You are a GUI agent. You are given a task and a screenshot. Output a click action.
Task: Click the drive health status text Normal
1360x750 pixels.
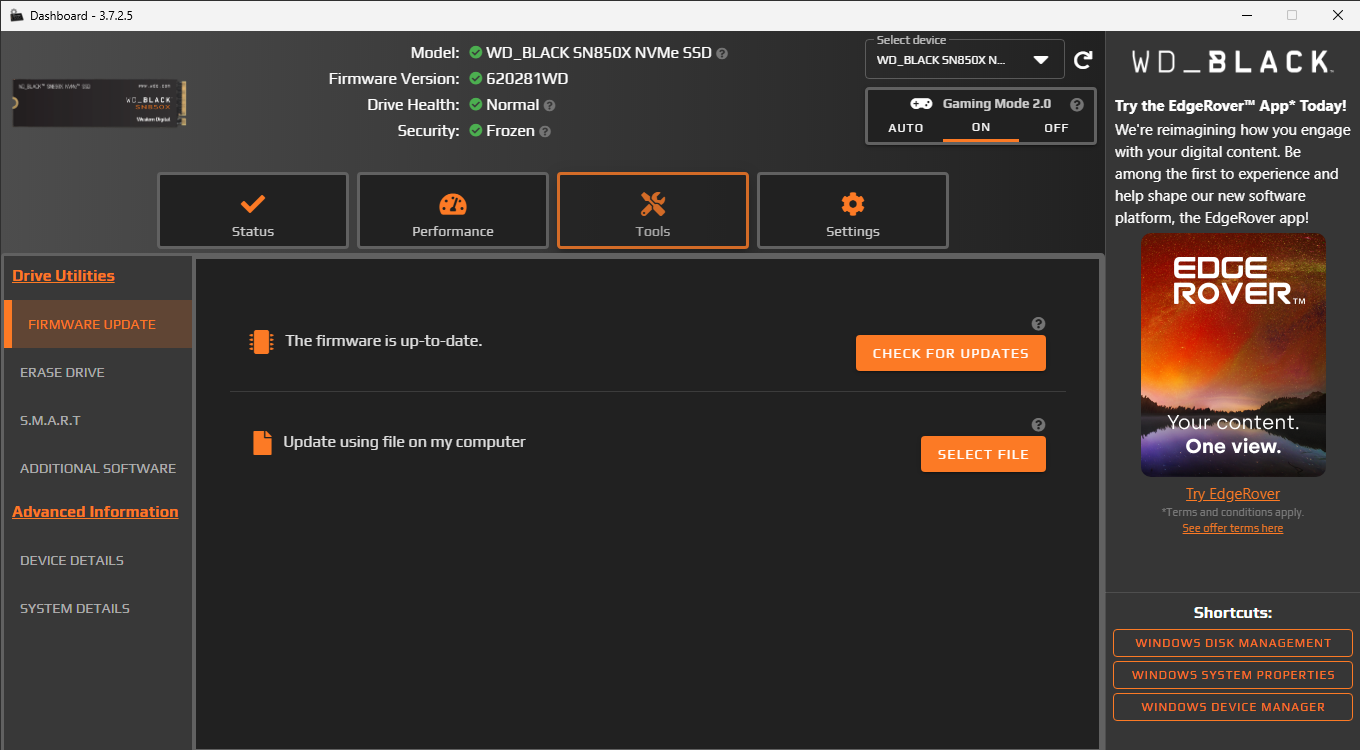[513, 105]
